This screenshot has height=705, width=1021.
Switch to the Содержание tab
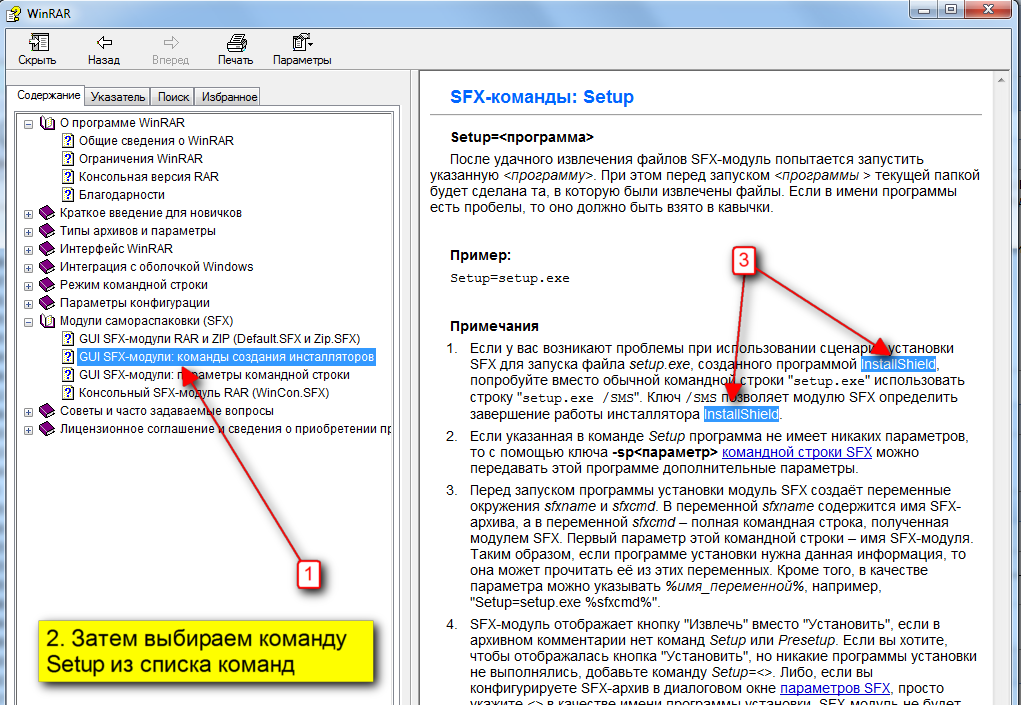click(48, 95)
